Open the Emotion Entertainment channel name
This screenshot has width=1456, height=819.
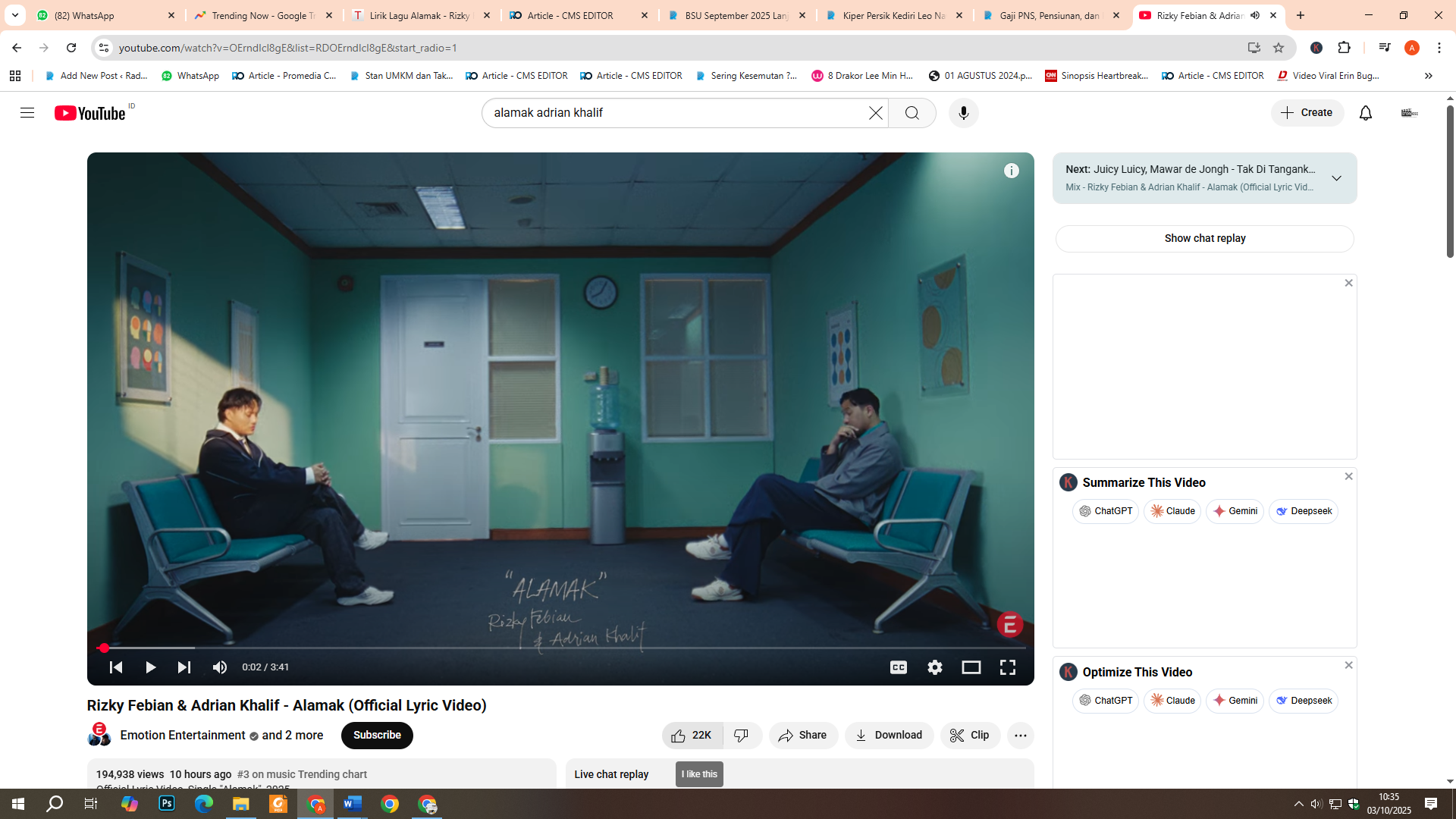(x=183, y=736)
